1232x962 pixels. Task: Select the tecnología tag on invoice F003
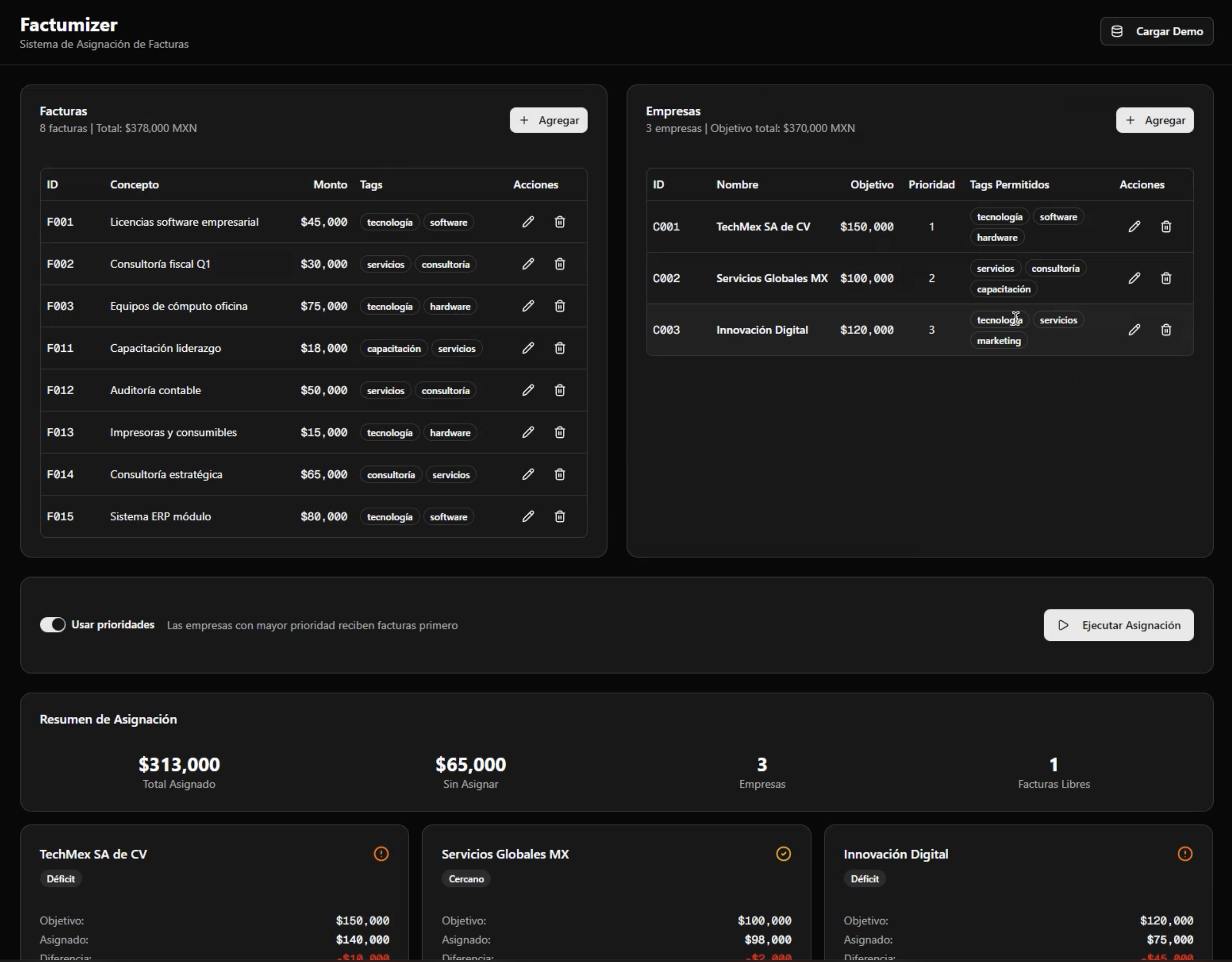(389, 306)
